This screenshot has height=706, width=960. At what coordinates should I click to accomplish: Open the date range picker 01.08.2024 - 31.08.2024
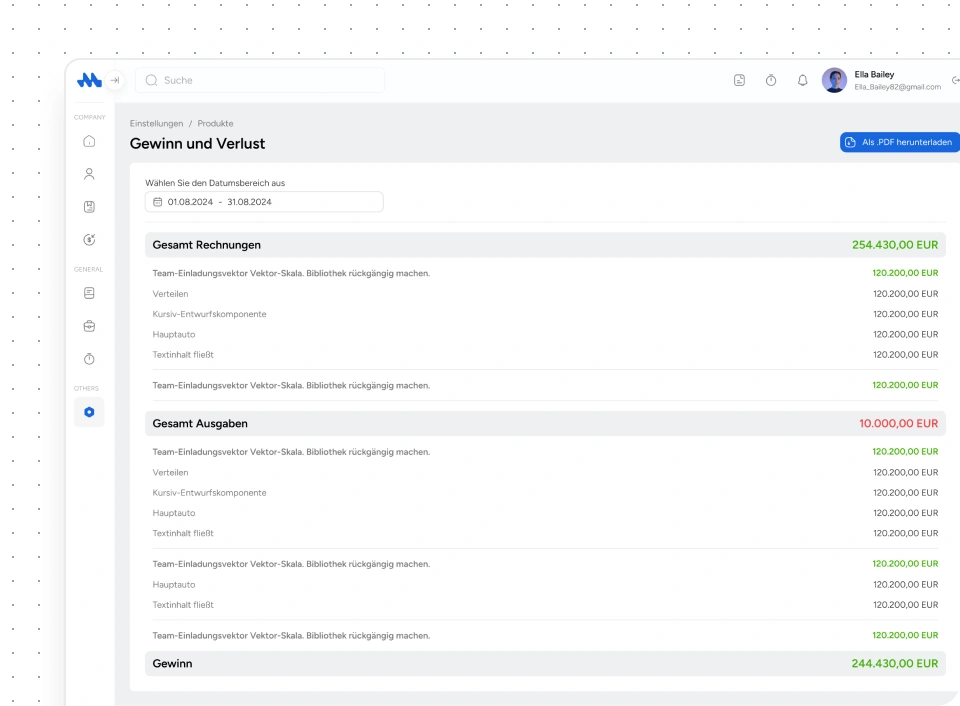pyautogui.click(x=264, y=202)
